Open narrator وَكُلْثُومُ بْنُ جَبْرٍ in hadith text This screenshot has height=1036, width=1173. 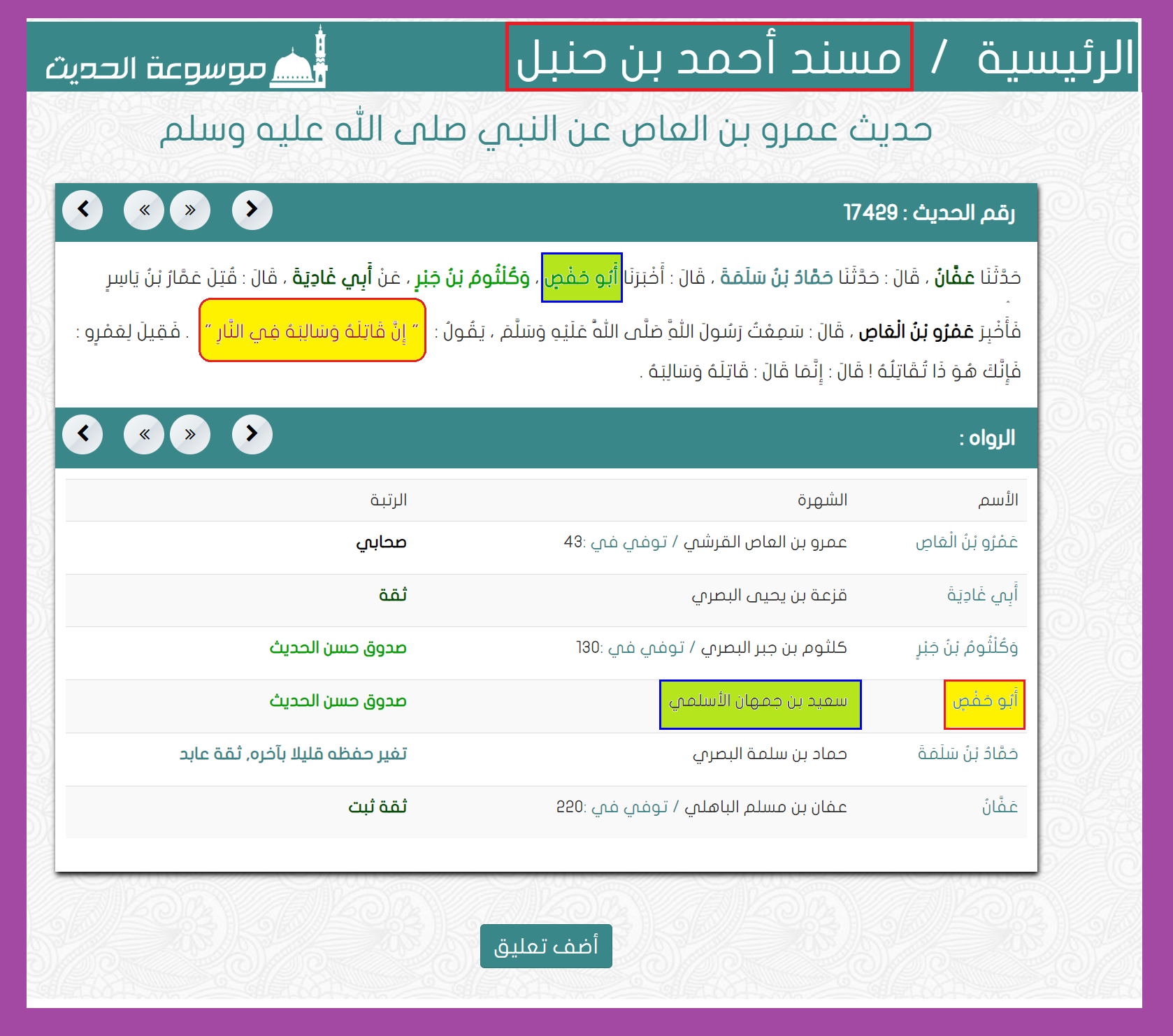tap(473, 278)
